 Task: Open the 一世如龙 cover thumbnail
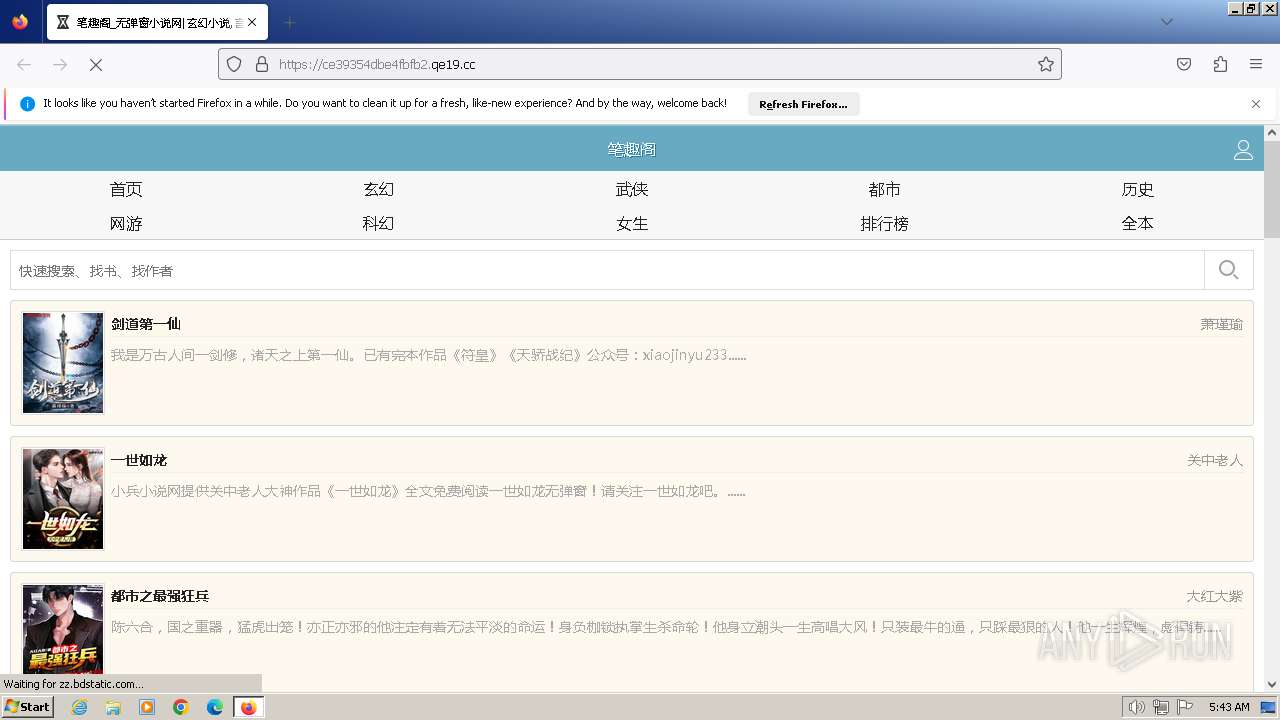tap(63, 498)
